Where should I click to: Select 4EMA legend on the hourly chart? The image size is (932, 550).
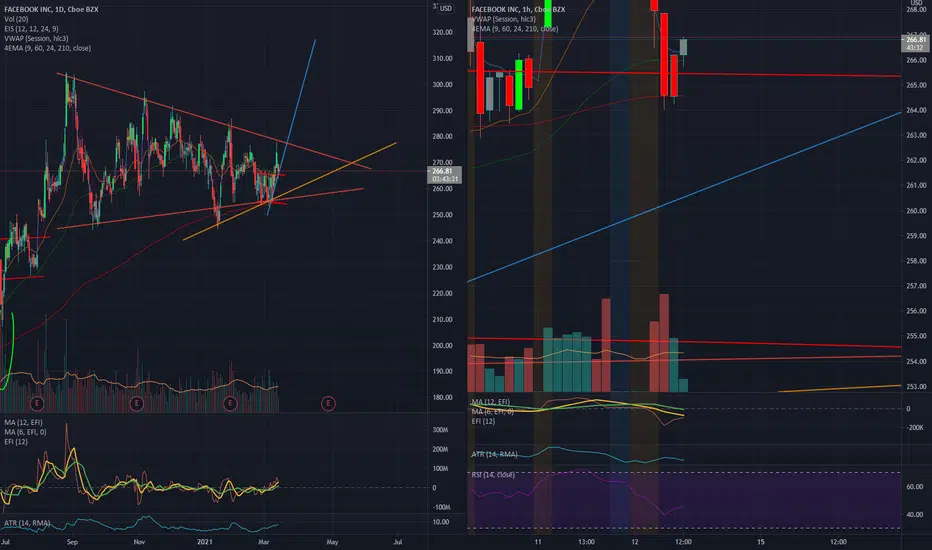click(515, 29)
